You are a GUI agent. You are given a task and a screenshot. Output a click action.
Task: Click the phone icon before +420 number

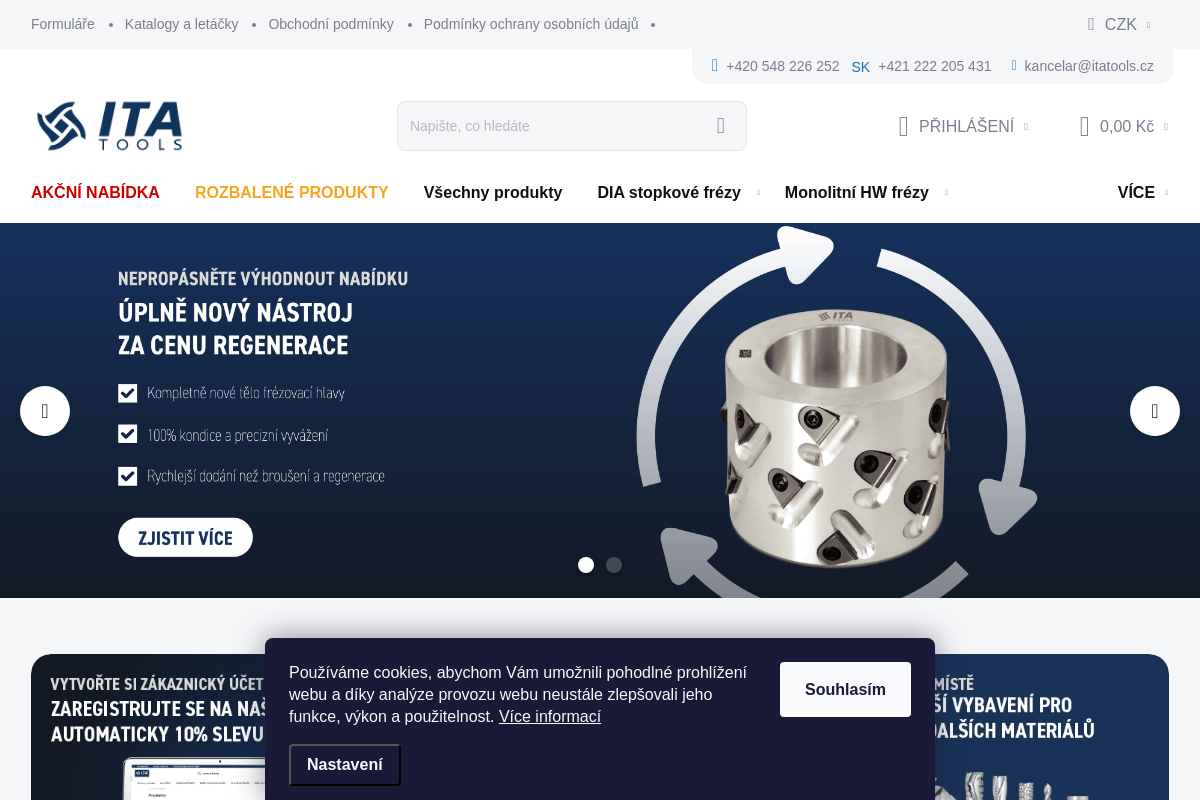click(715, 66)
